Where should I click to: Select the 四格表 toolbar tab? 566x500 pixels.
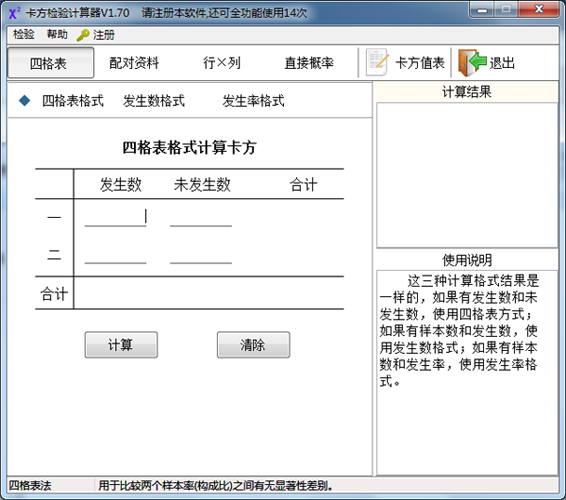[51, 63]
